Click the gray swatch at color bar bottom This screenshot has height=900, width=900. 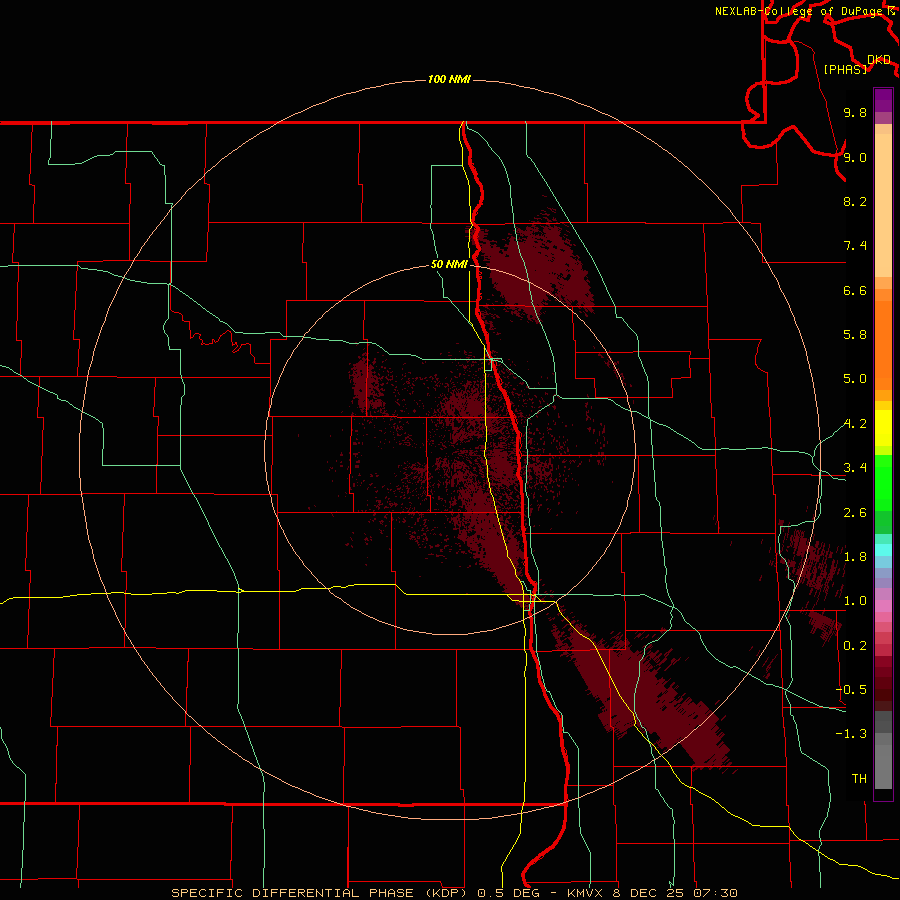click(883, 766)
